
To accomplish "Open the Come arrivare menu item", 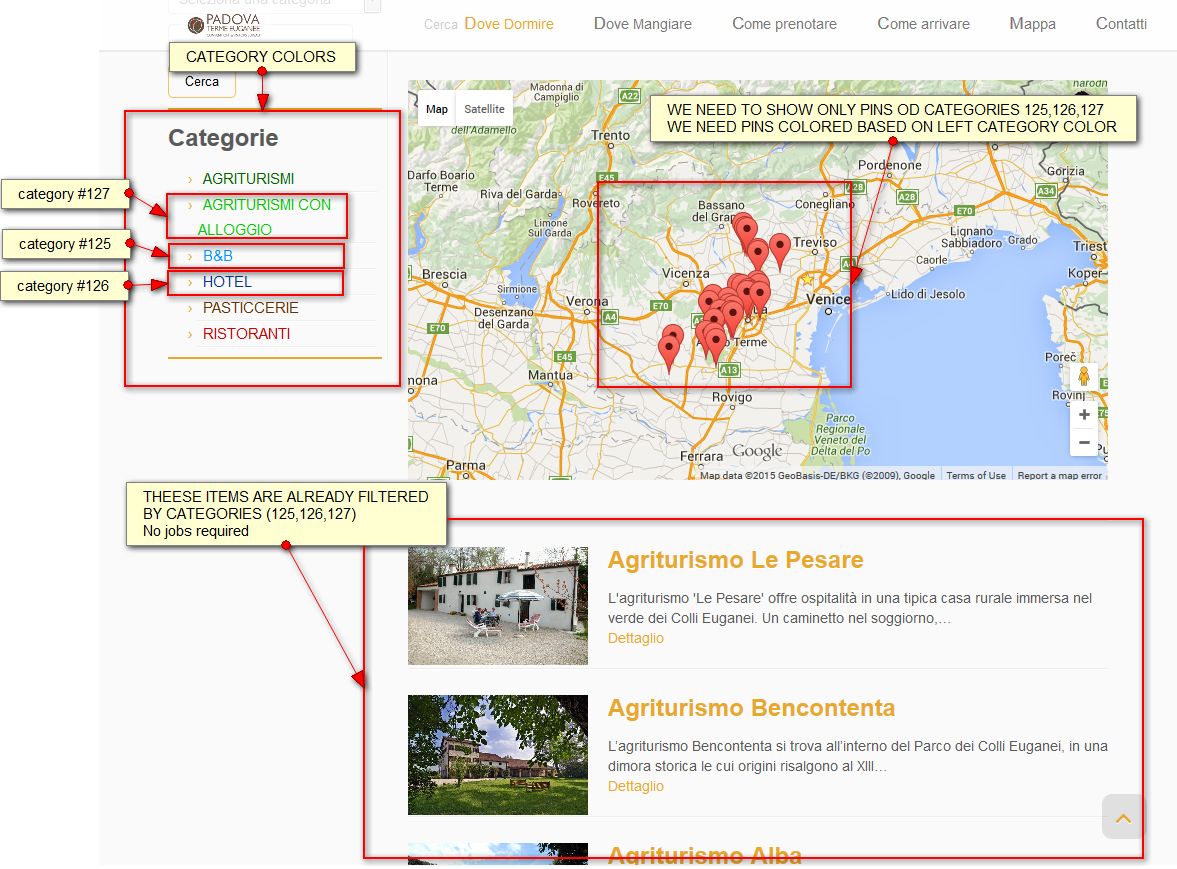I will (923, 23).
